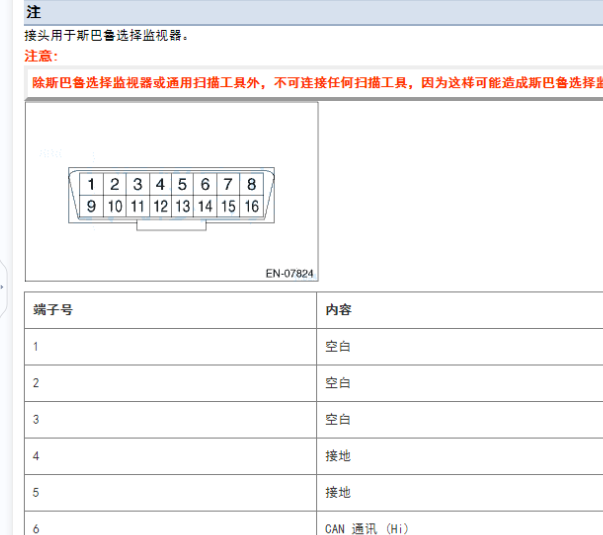Viewport: 603px width, 535px height.
Task: Click "空白" in terminal 3 row
Action: pyautogui.click(x=338, y=420)
